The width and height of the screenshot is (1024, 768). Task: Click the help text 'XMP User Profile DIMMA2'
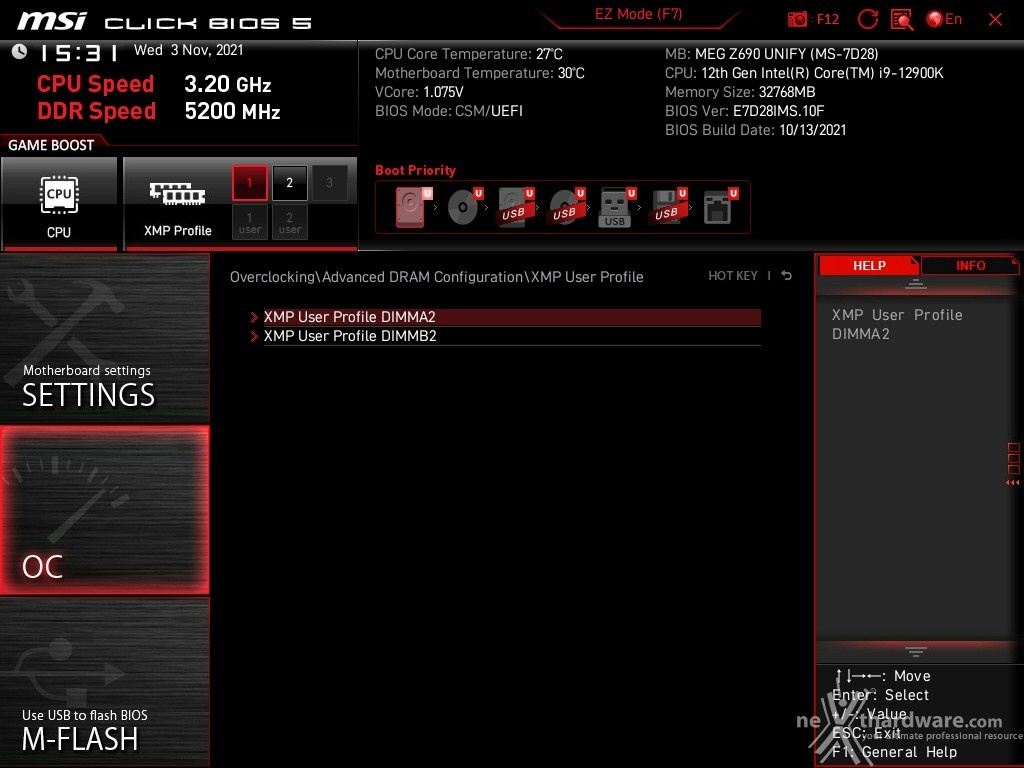[x=897, y=325]
